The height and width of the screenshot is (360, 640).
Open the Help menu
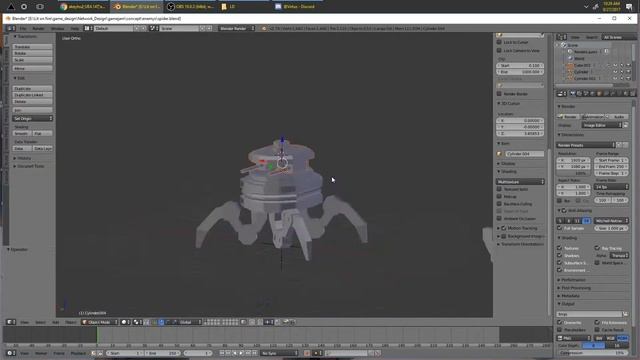75,29
